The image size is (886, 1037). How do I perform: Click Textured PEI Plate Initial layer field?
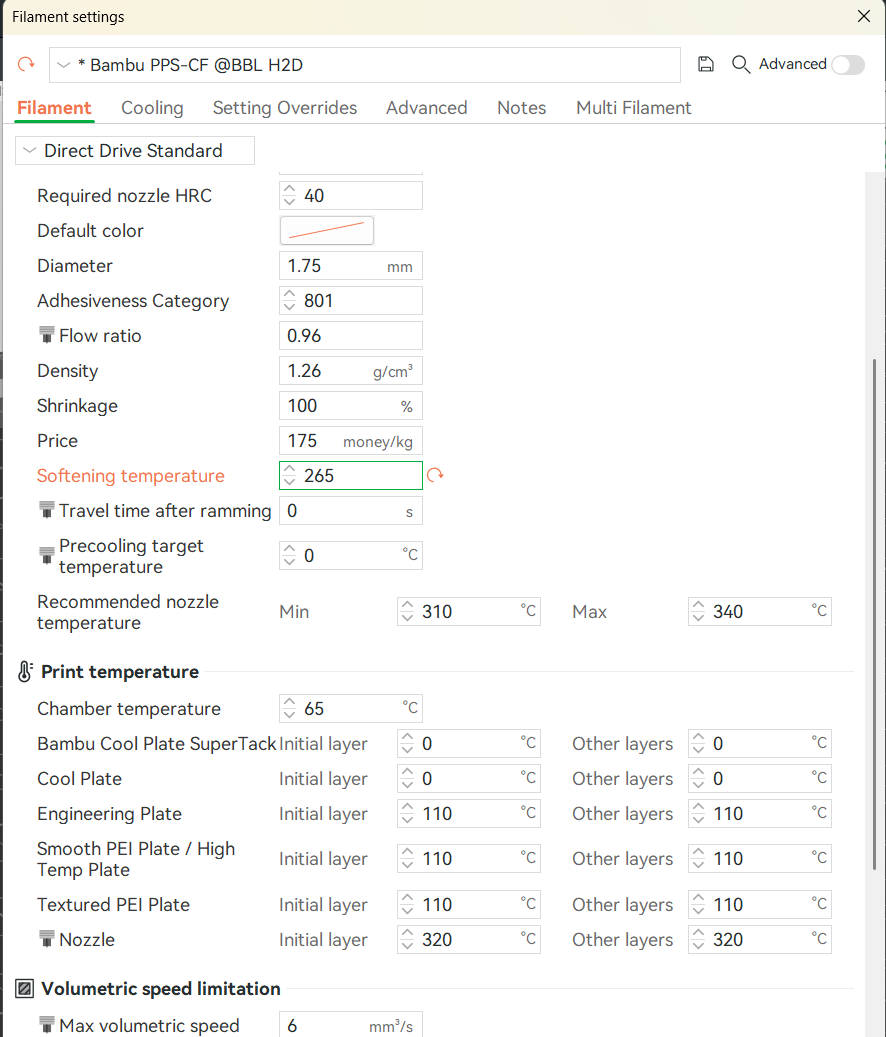(x=469, y=905)
